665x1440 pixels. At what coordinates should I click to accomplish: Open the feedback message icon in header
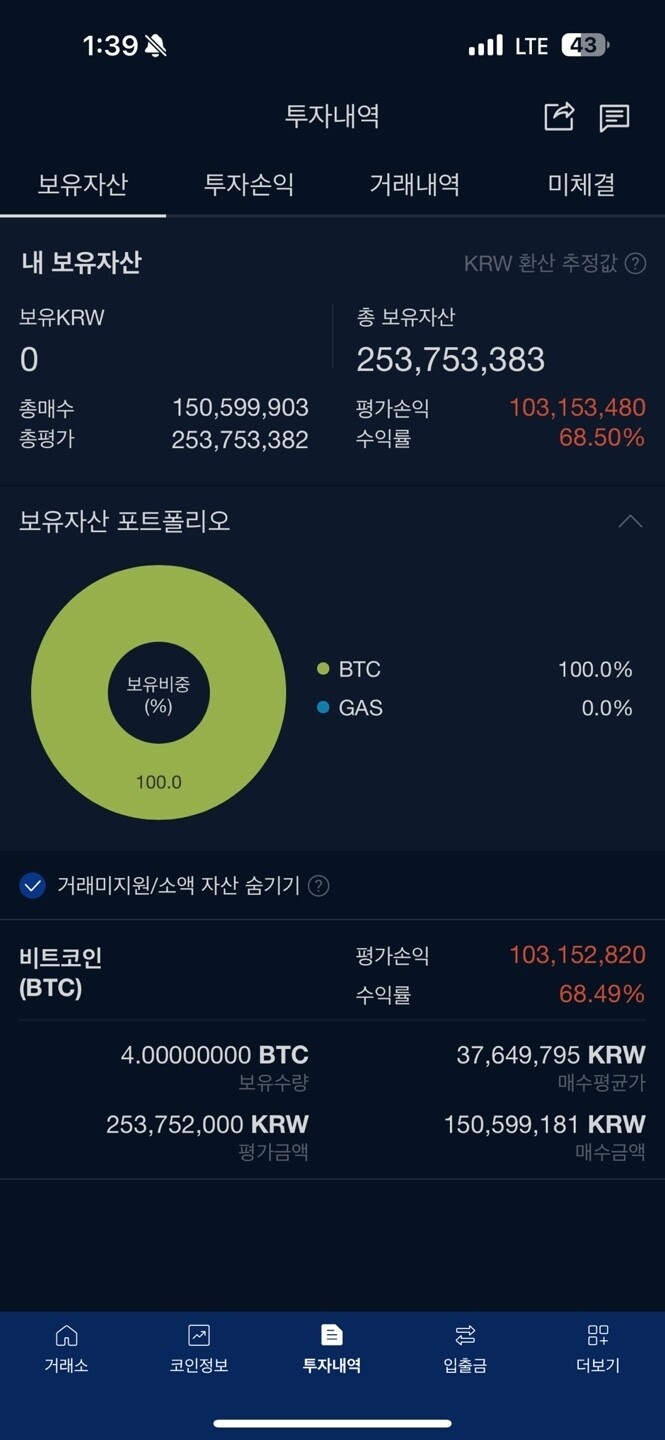(614, 117)
